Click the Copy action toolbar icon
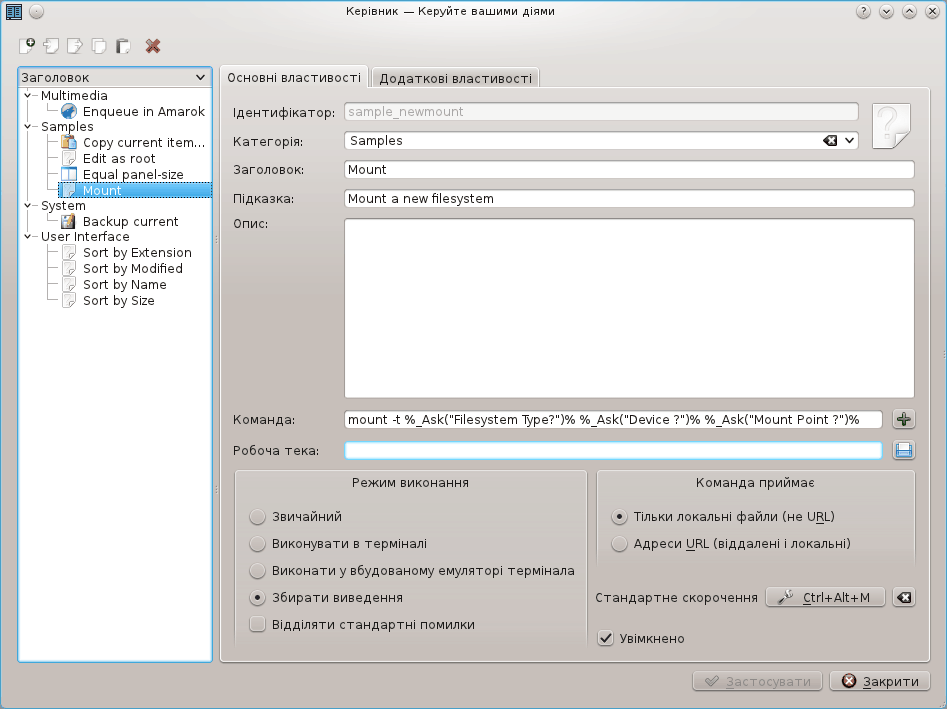Viewport: 947px width, 709px height. 99,45
